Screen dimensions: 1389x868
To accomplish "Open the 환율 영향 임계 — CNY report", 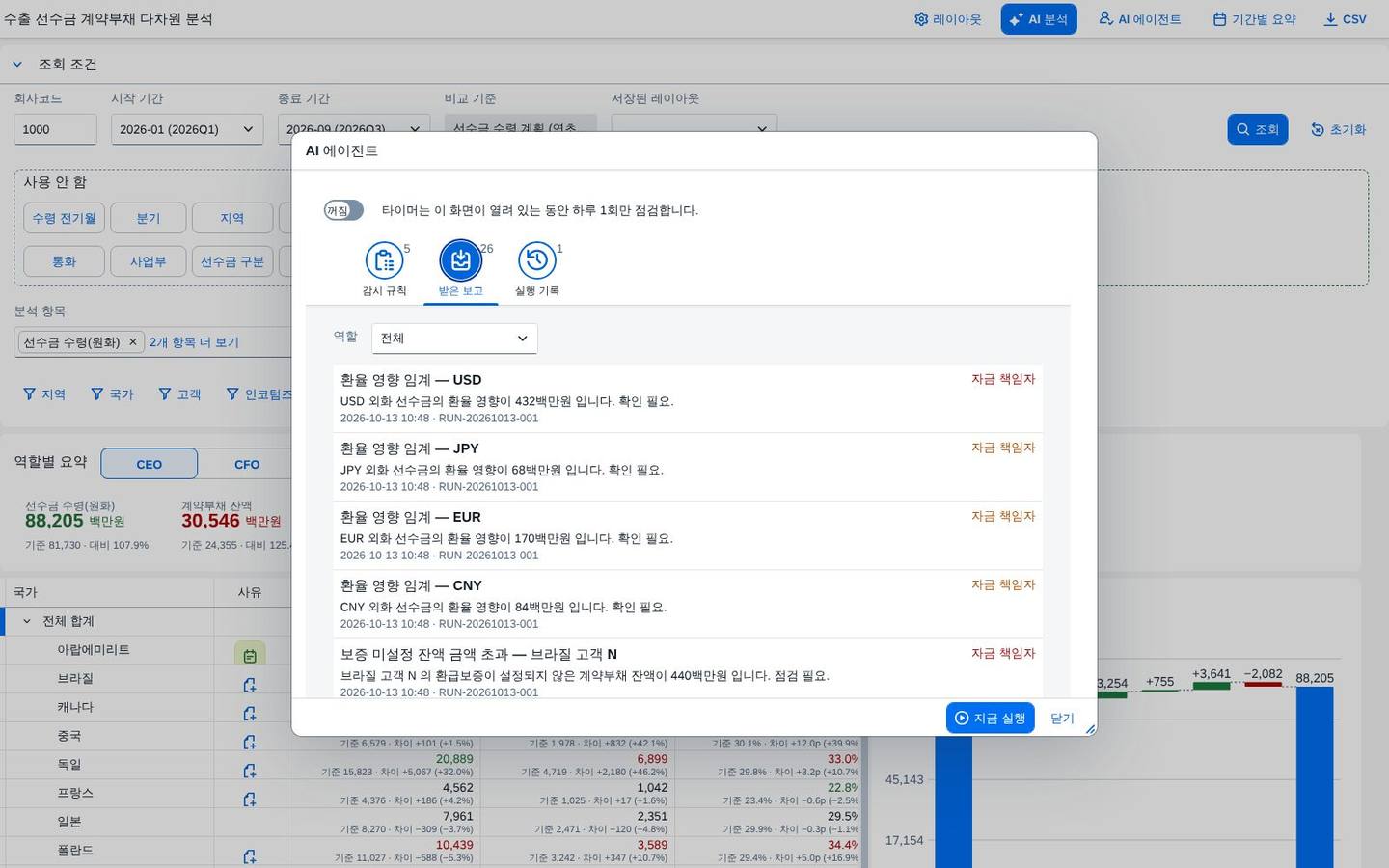I will coord(688,604).
